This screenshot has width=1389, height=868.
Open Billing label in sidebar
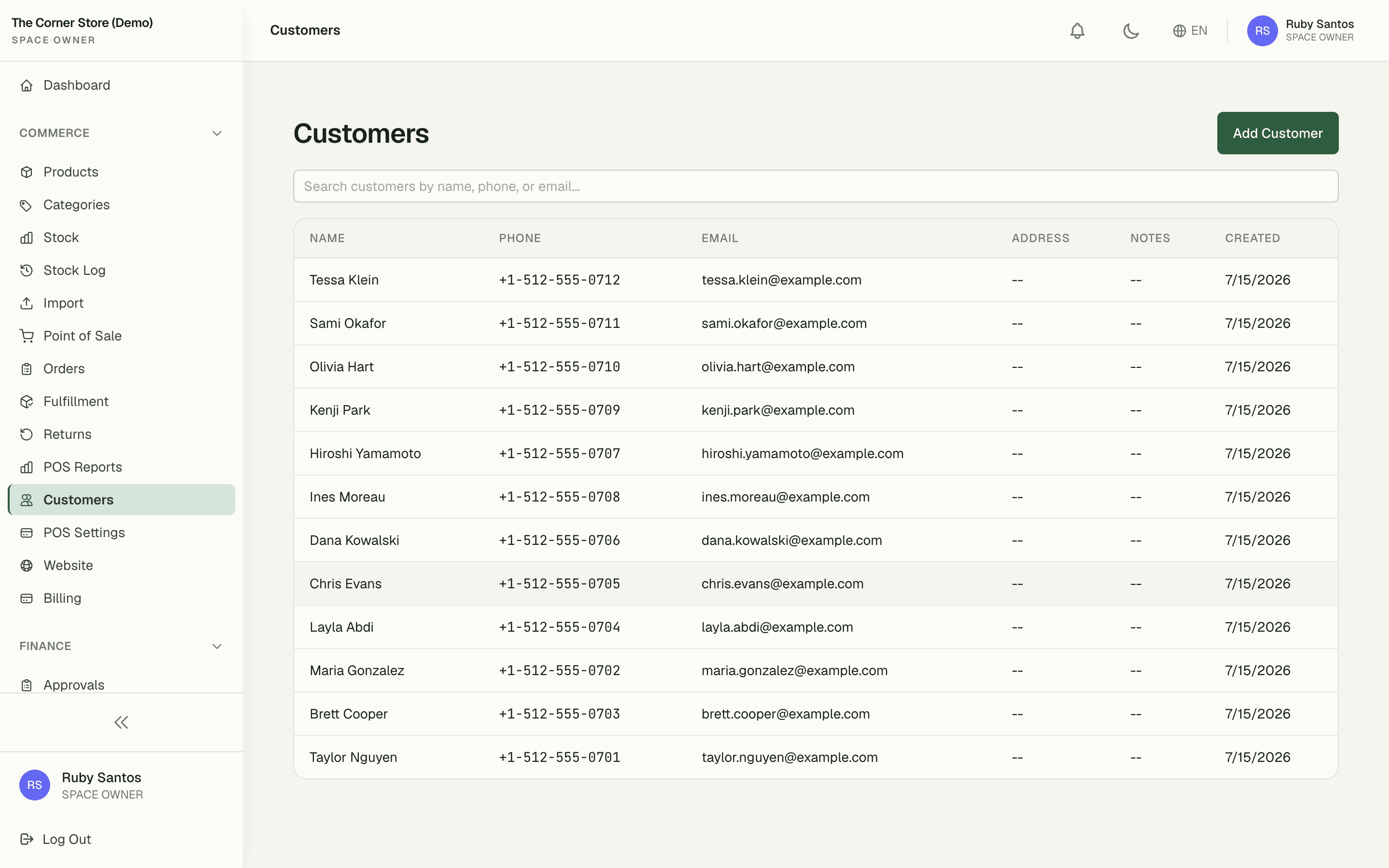[62, 597]
